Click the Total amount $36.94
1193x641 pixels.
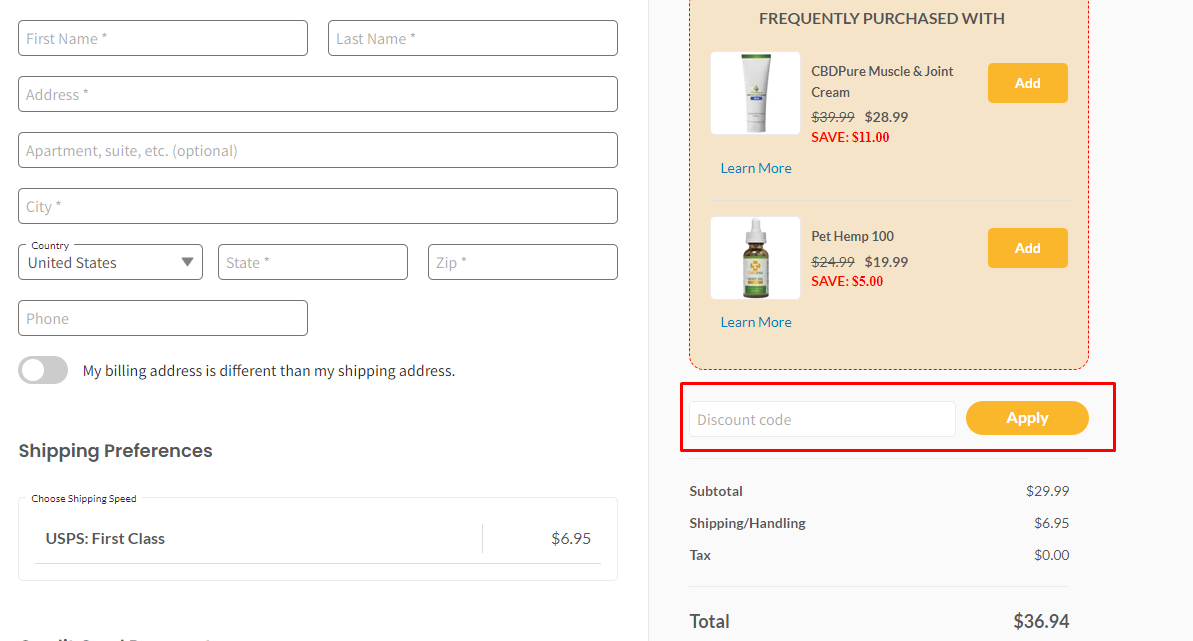tap(1041, 621)
